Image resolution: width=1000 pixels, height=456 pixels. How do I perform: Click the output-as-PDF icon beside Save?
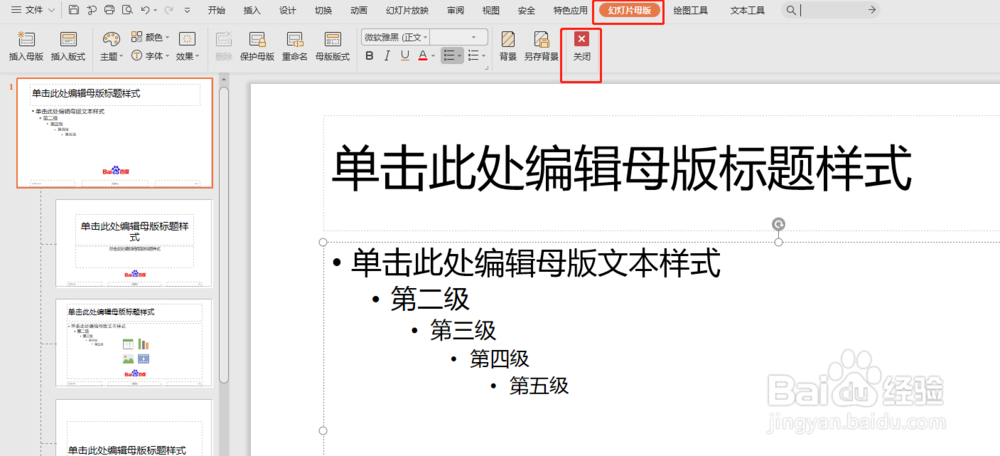tap(91, 10)
